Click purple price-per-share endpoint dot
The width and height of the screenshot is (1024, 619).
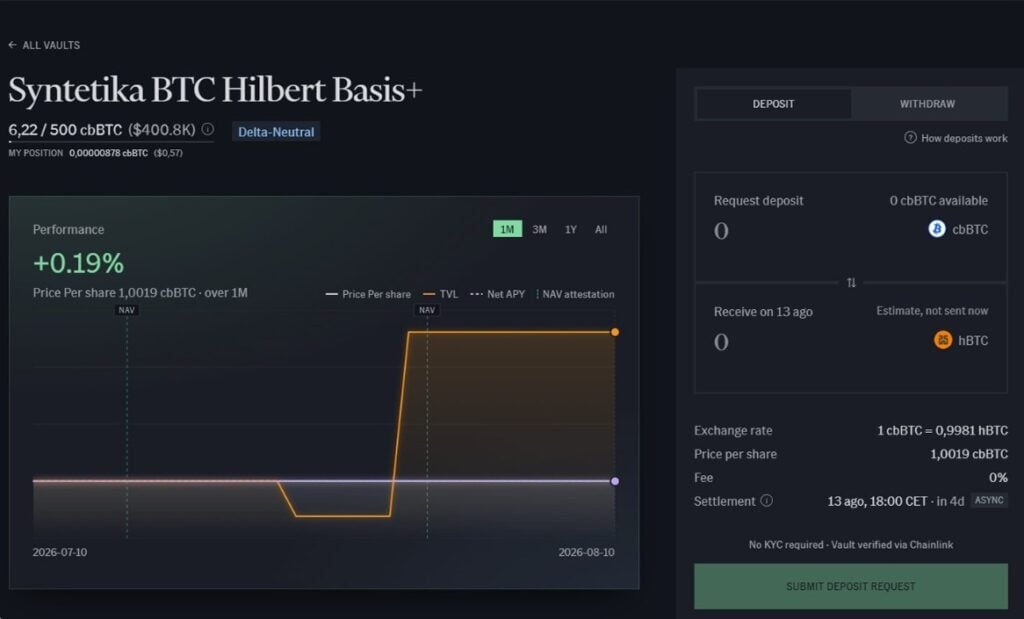coord(615,481)
